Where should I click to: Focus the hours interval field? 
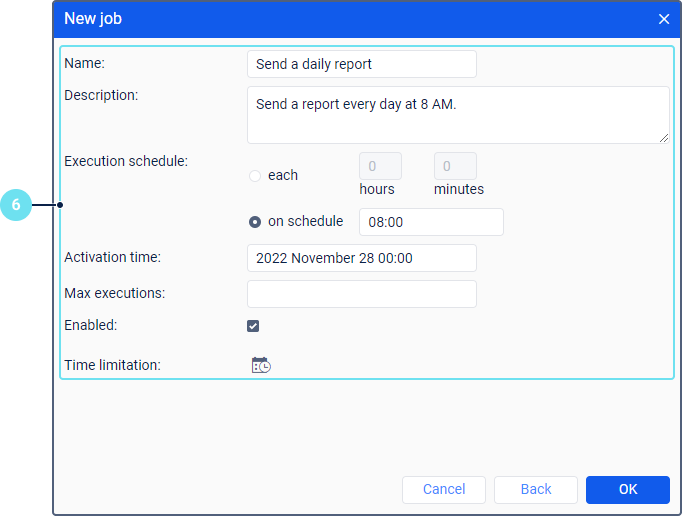point(380,166)
